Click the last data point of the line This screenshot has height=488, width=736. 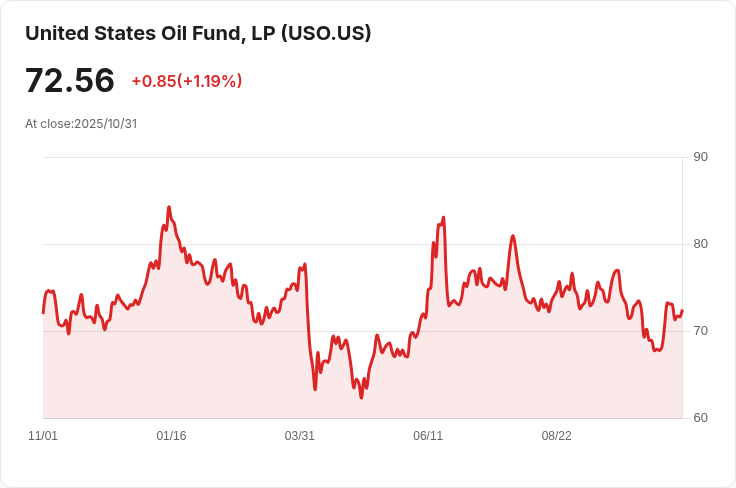click(682, 310)
